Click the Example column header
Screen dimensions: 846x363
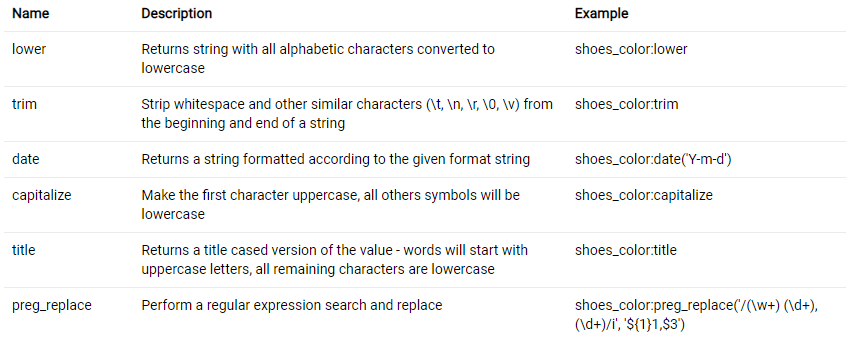[x=602, y=13]
